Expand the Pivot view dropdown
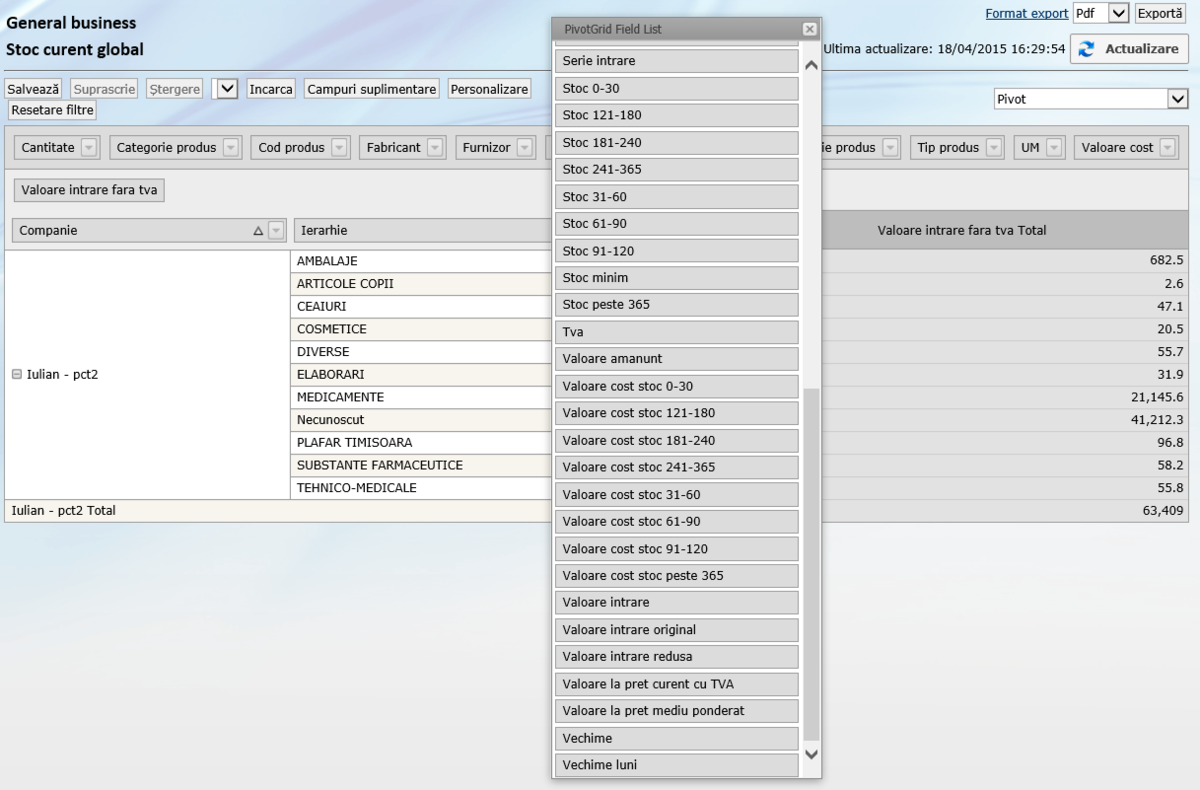Image resolution: width=1200 pixels, height=790 pixels. [1177, 99]
